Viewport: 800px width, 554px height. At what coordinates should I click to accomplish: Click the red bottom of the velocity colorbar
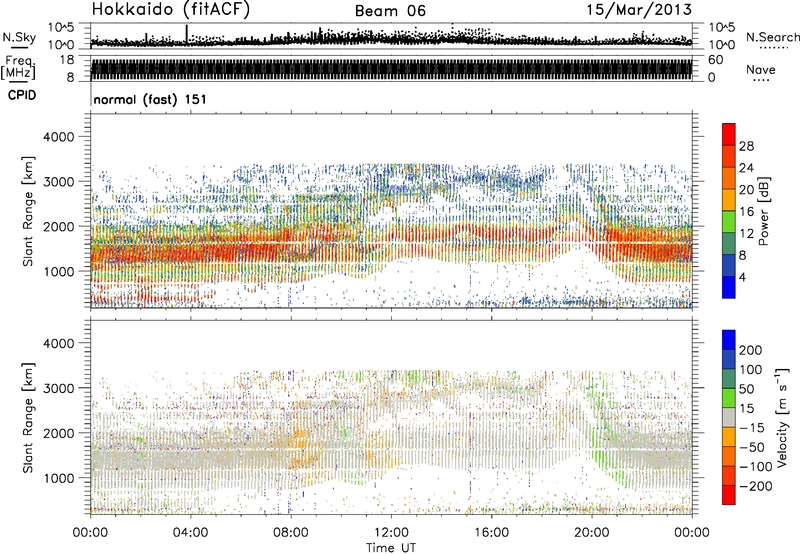click(729, 495)
